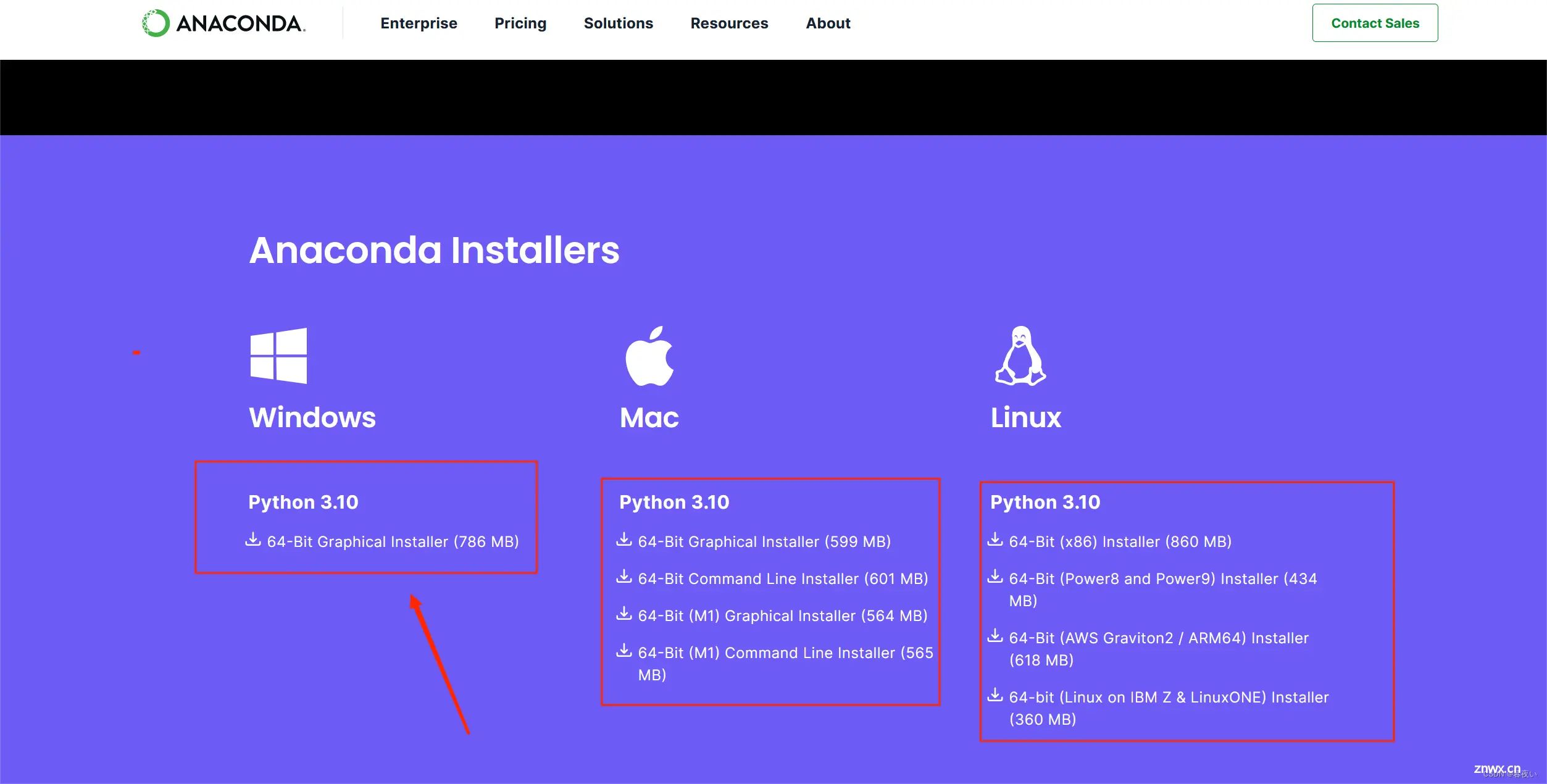Click Python 3.10 label under Mac
The height and width of the screenshot is (784, 1547).
pos(674,502)
